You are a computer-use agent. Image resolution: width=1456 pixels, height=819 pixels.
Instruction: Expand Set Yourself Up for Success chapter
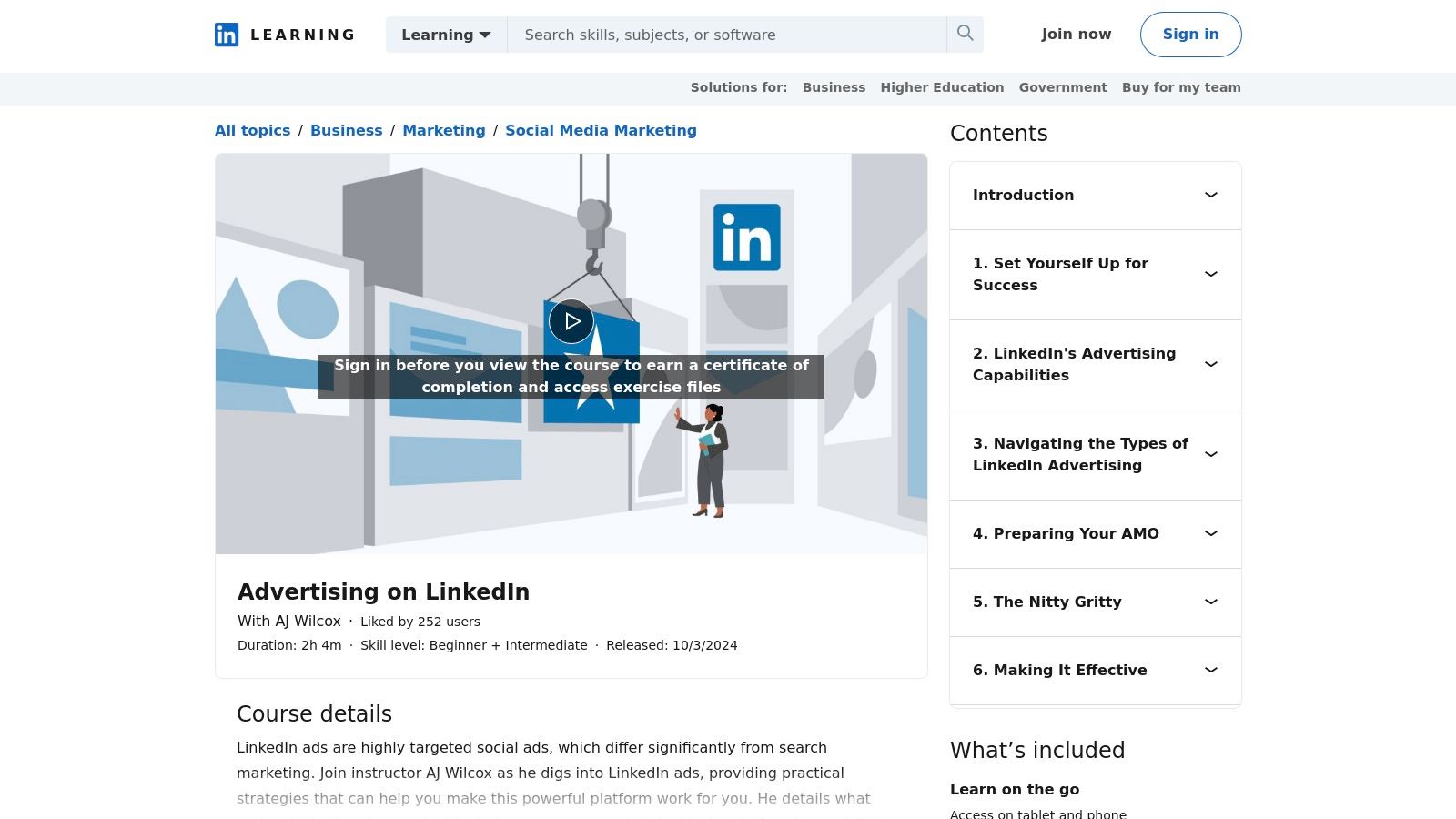1095,274
